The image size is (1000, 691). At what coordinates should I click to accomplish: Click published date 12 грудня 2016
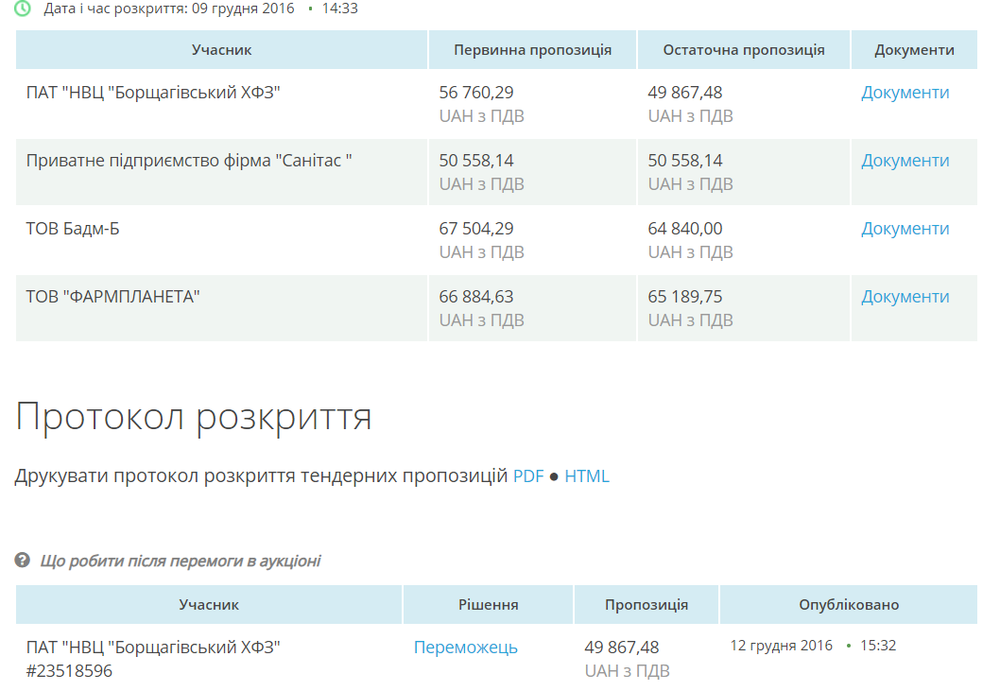[781, 646]
